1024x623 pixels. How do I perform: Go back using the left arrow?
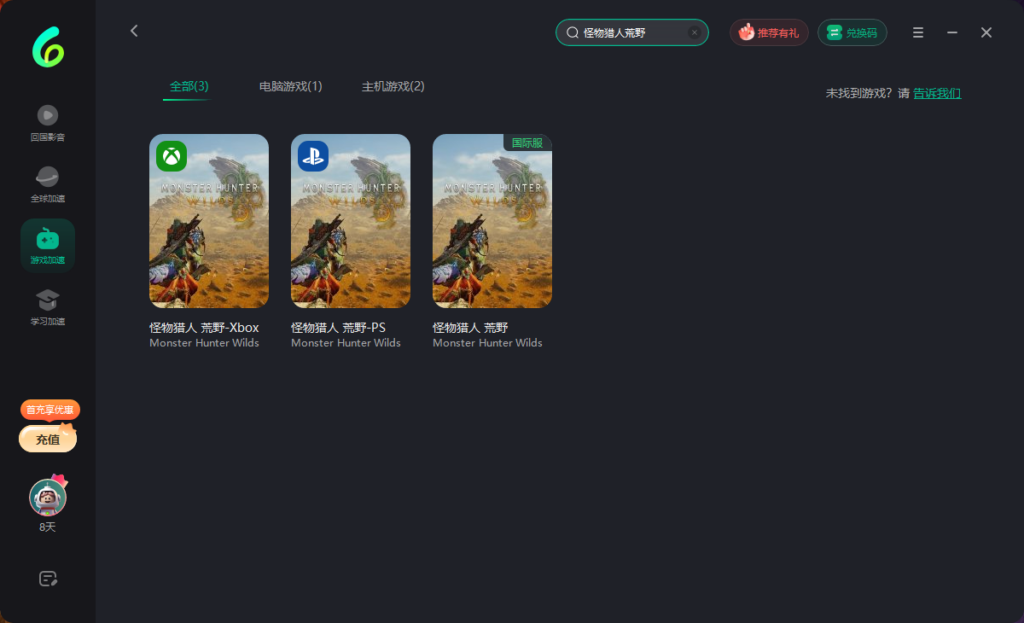pos(134,32)
